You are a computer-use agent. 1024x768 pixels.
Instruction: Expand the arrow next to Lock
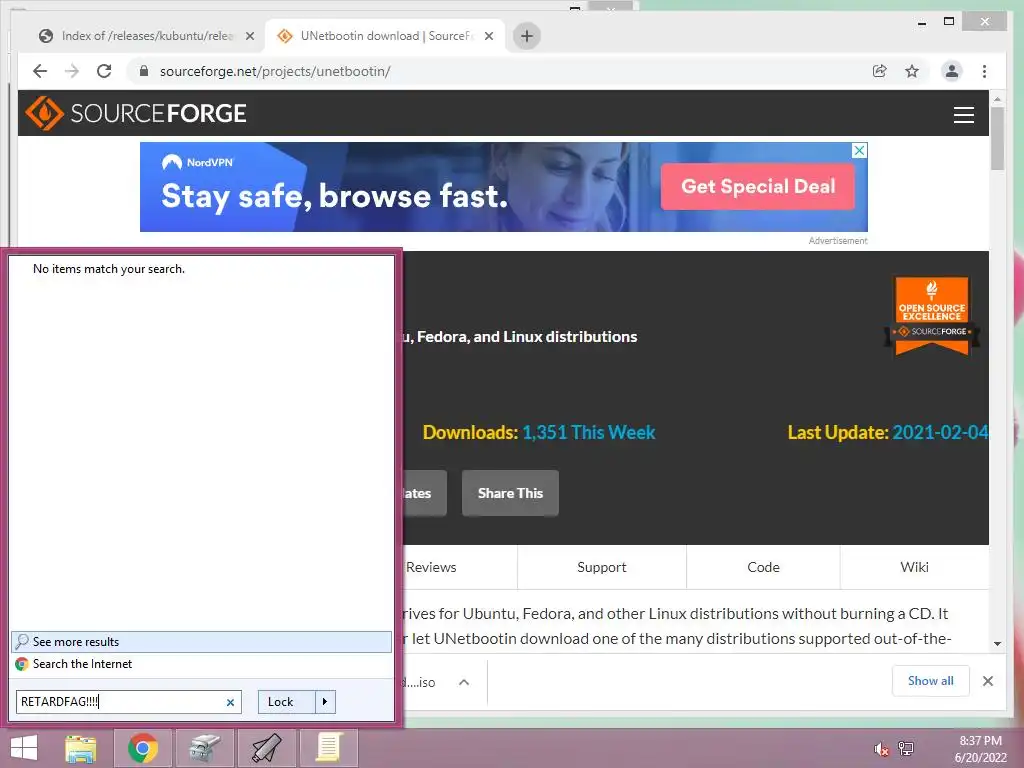point(325,702)
